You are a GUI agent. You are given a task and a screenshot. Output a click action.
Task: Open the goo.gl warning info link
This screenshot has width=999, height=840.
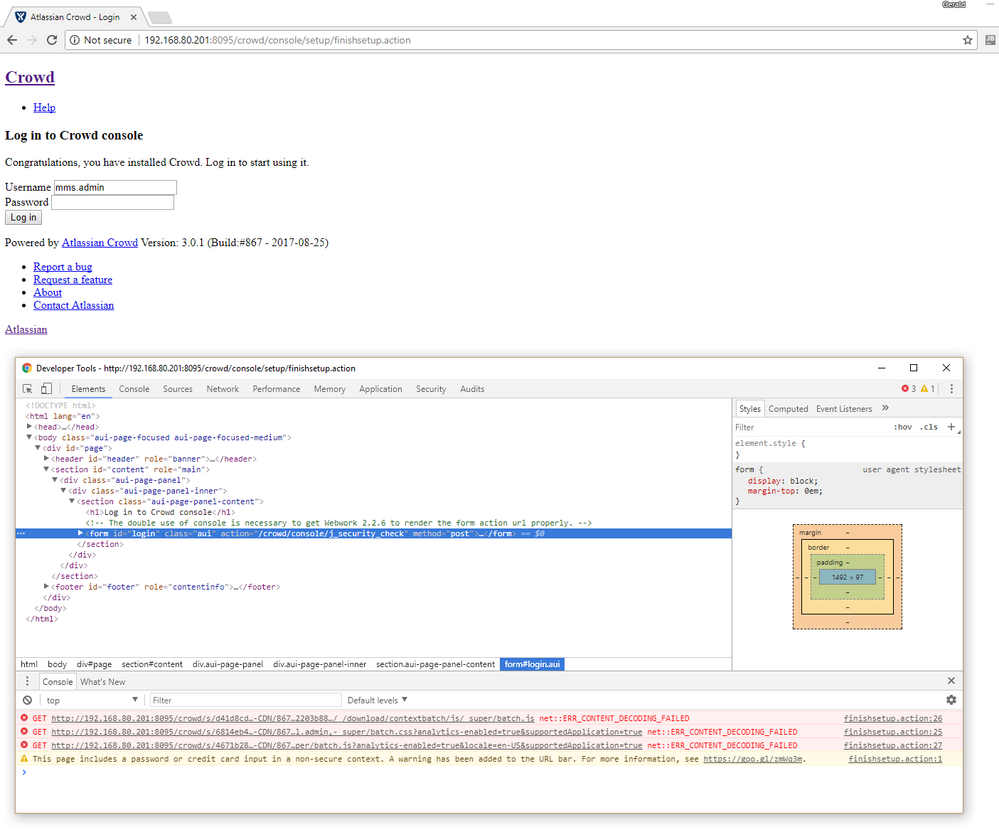[752, 758]
